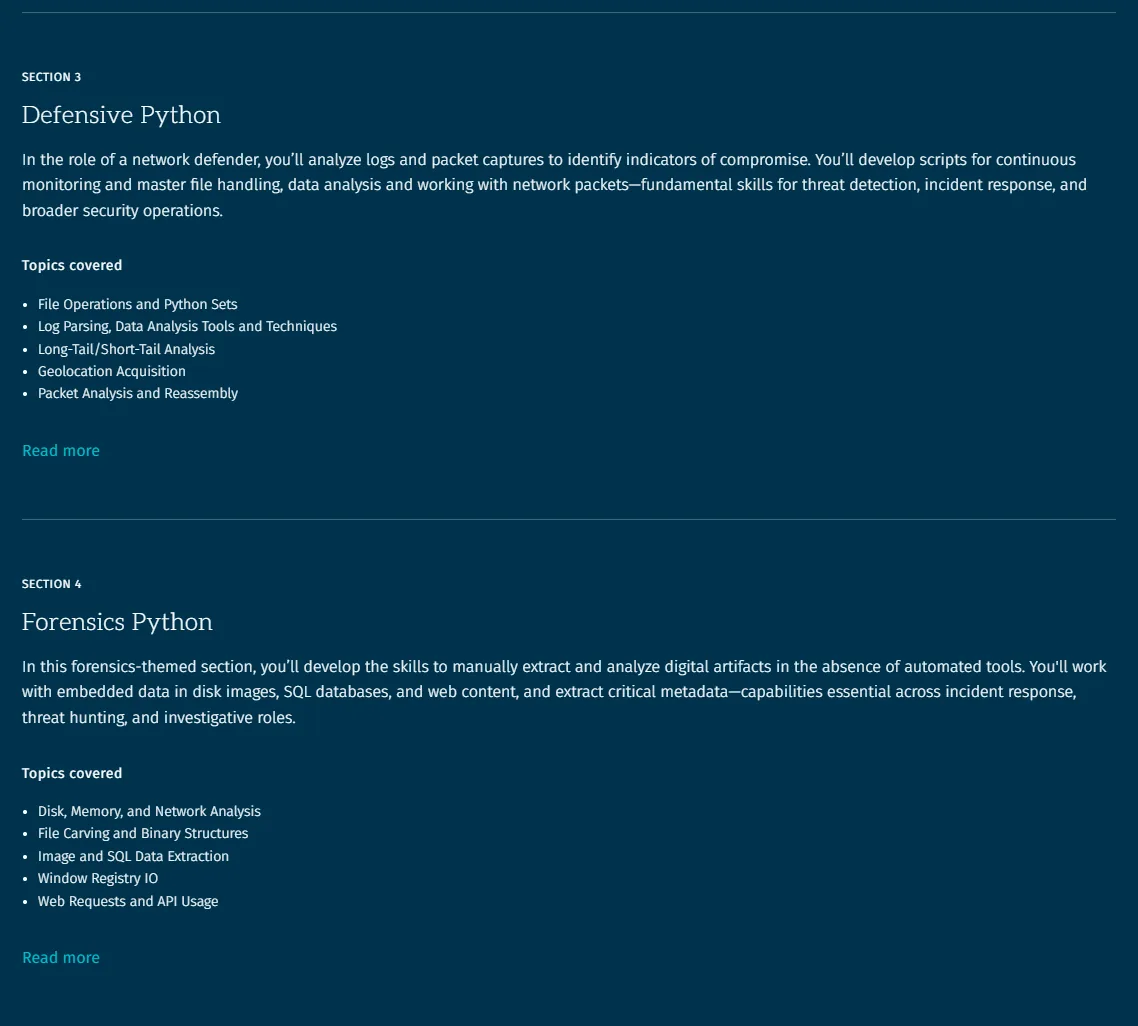Select Image and SQL Data Extraction item
This screenshot has width=1138, height=1026.
click(x=134, y=856)
